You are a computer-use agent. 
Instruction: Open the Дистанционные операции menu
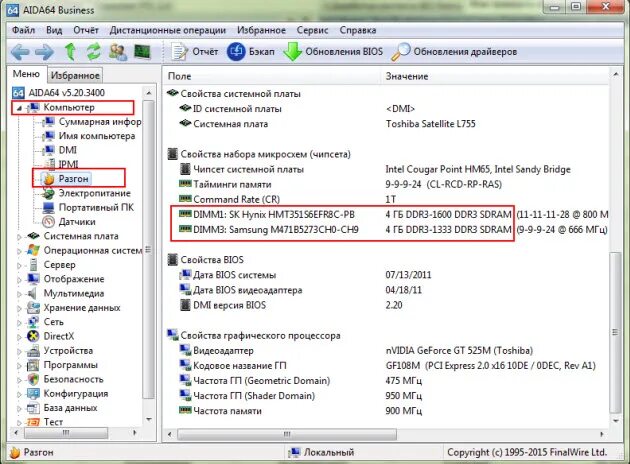click(x=168, y=30)
